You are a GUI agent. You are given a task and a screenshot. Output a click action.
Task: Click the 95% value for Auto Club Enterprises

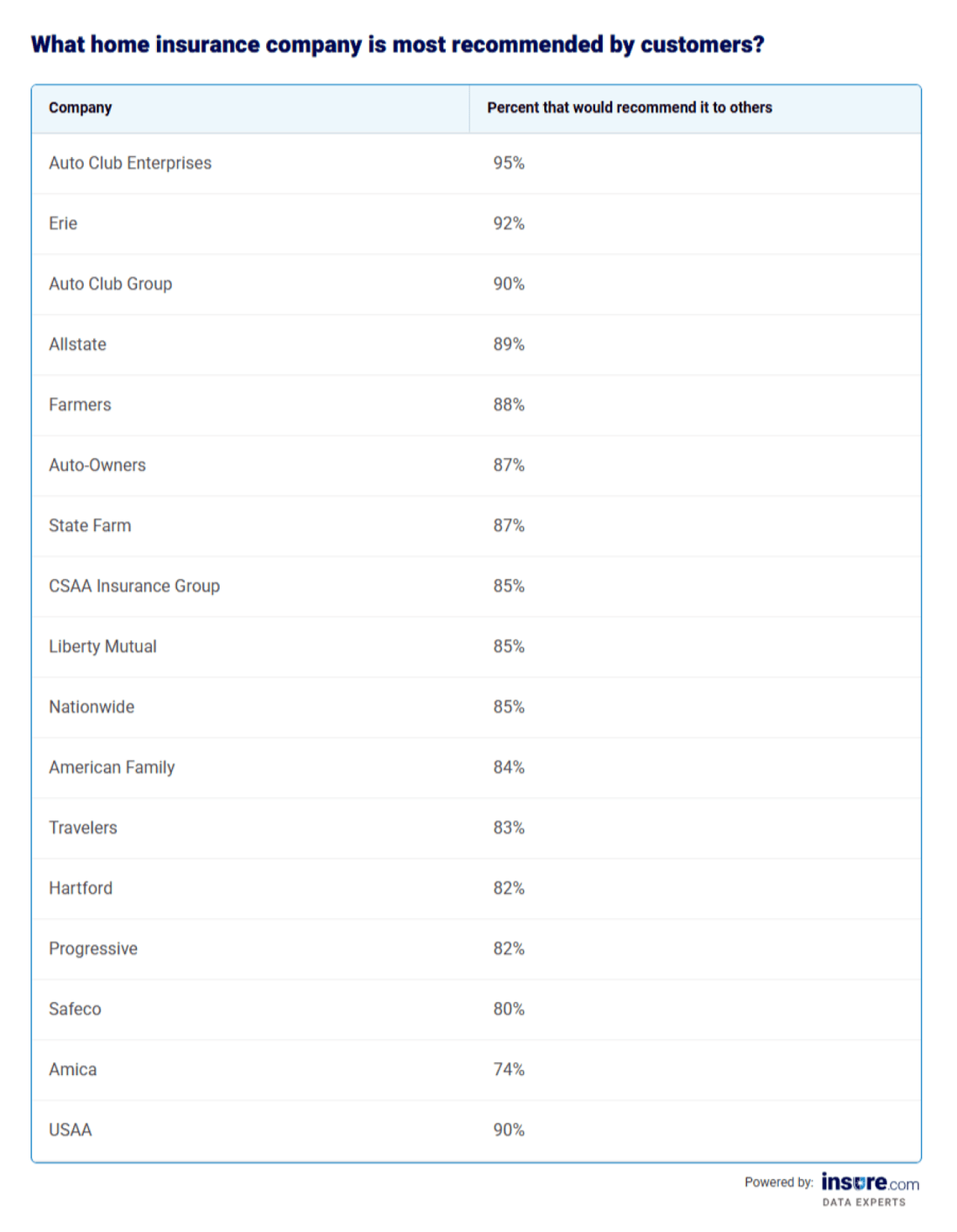[x=509, y=163]
